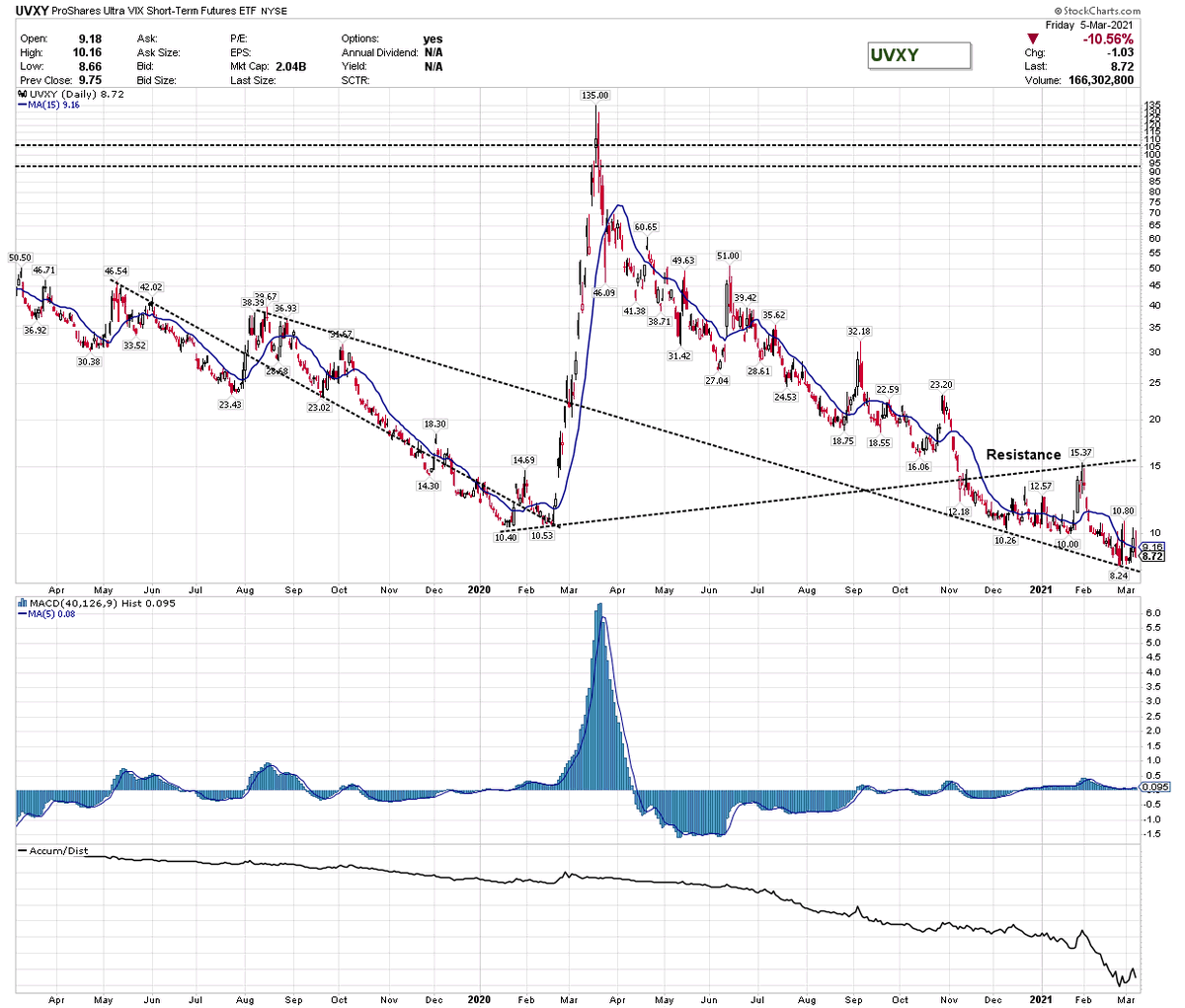1185x1008 pixels.
Task: Click the 14.69 January price label
Action: point(523,460)
